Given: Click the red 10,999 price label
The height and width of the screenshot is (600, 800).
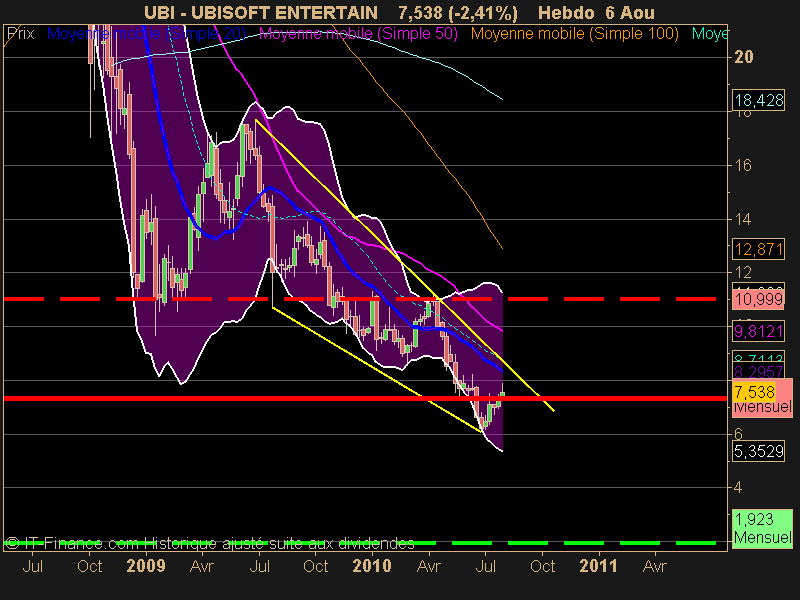Looking at the screenshot, I should point(759,299).
